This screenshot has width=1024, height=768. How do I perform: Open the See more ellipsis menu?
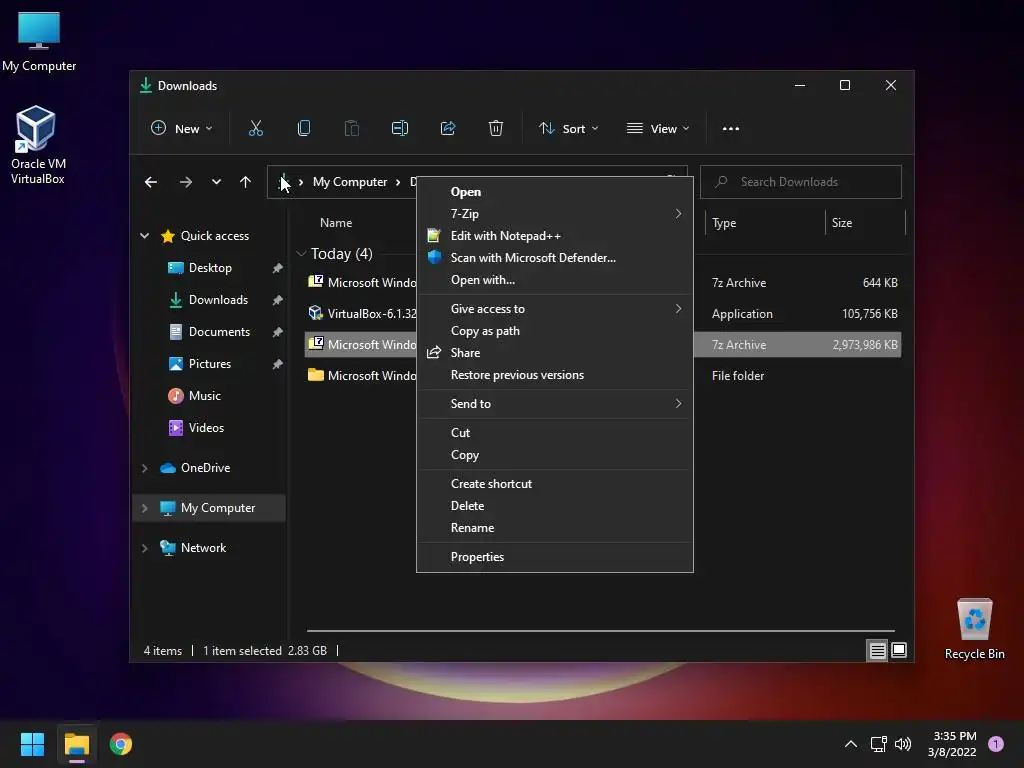pos(731,129)
